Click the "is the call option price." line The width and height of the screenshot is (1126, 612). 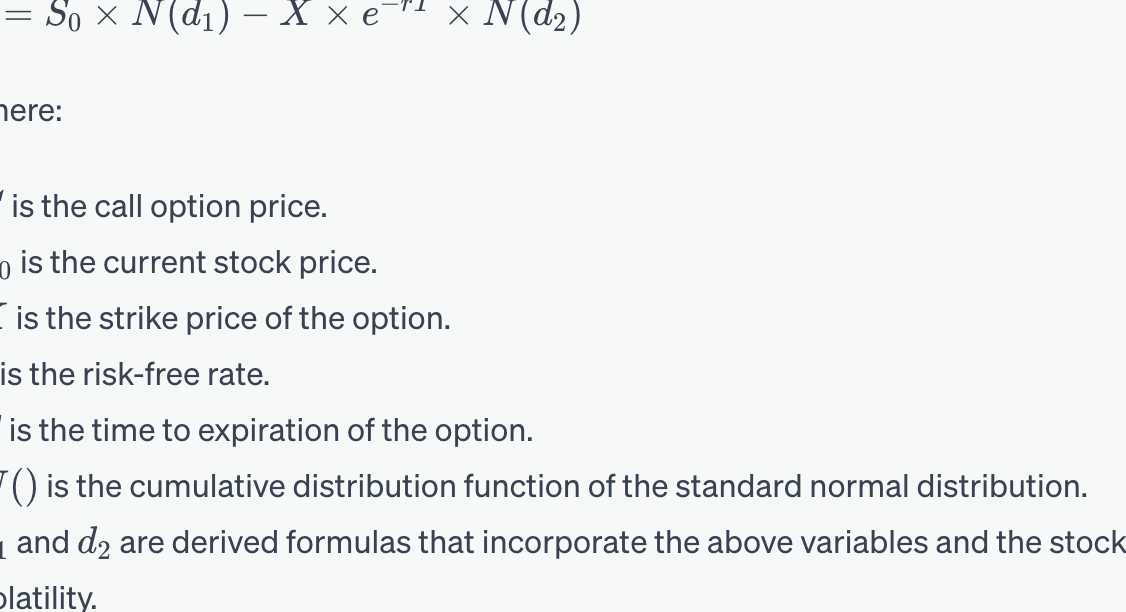(x=169, y=207)
